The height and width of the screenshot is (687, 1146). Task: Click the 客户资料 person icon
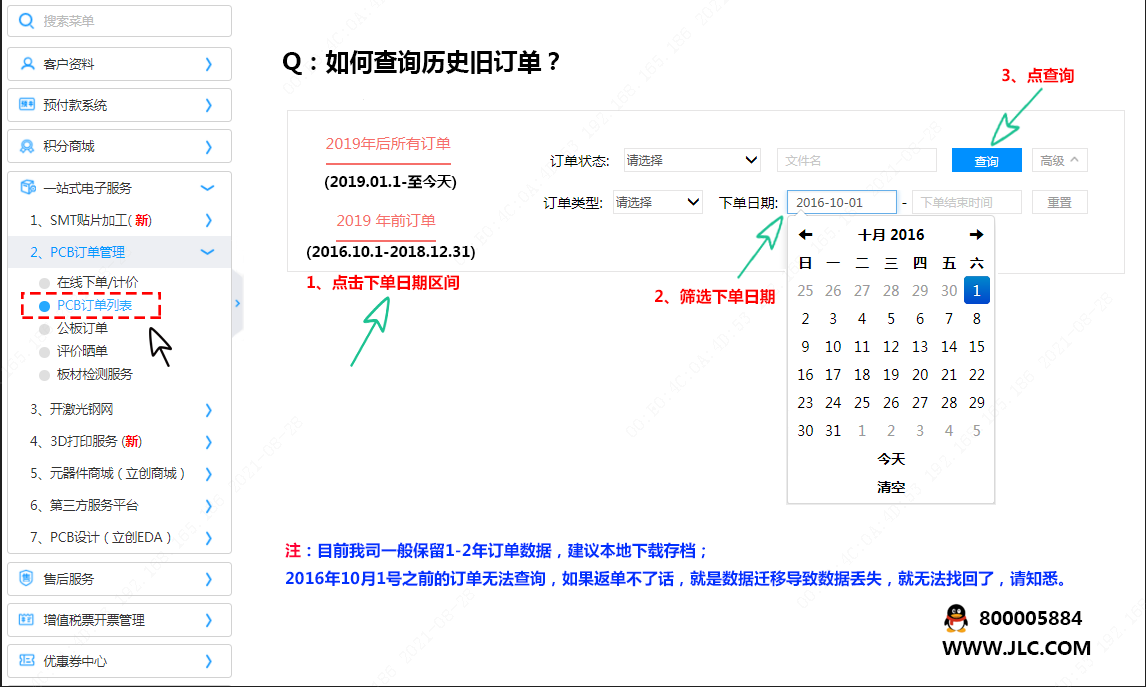coord(27,64)
